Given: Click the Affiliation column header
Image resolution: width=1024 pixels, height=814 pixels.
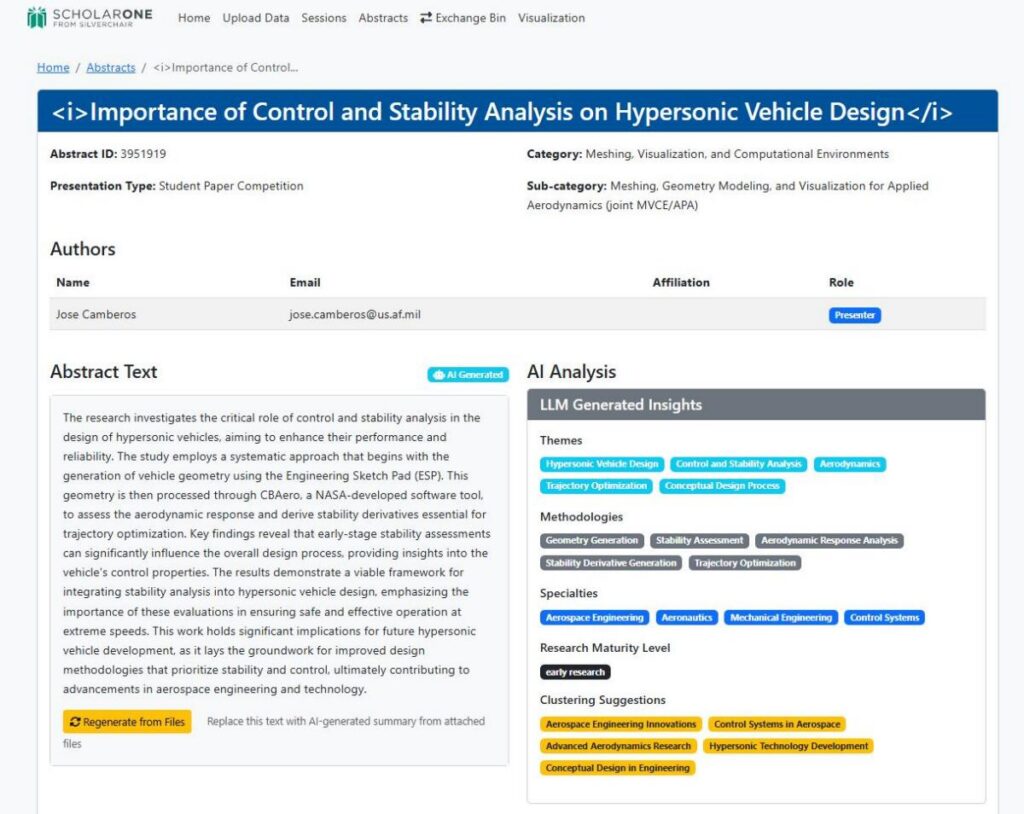Looking at the screenshot, I should pyautogui.click(x=680, y=282).
